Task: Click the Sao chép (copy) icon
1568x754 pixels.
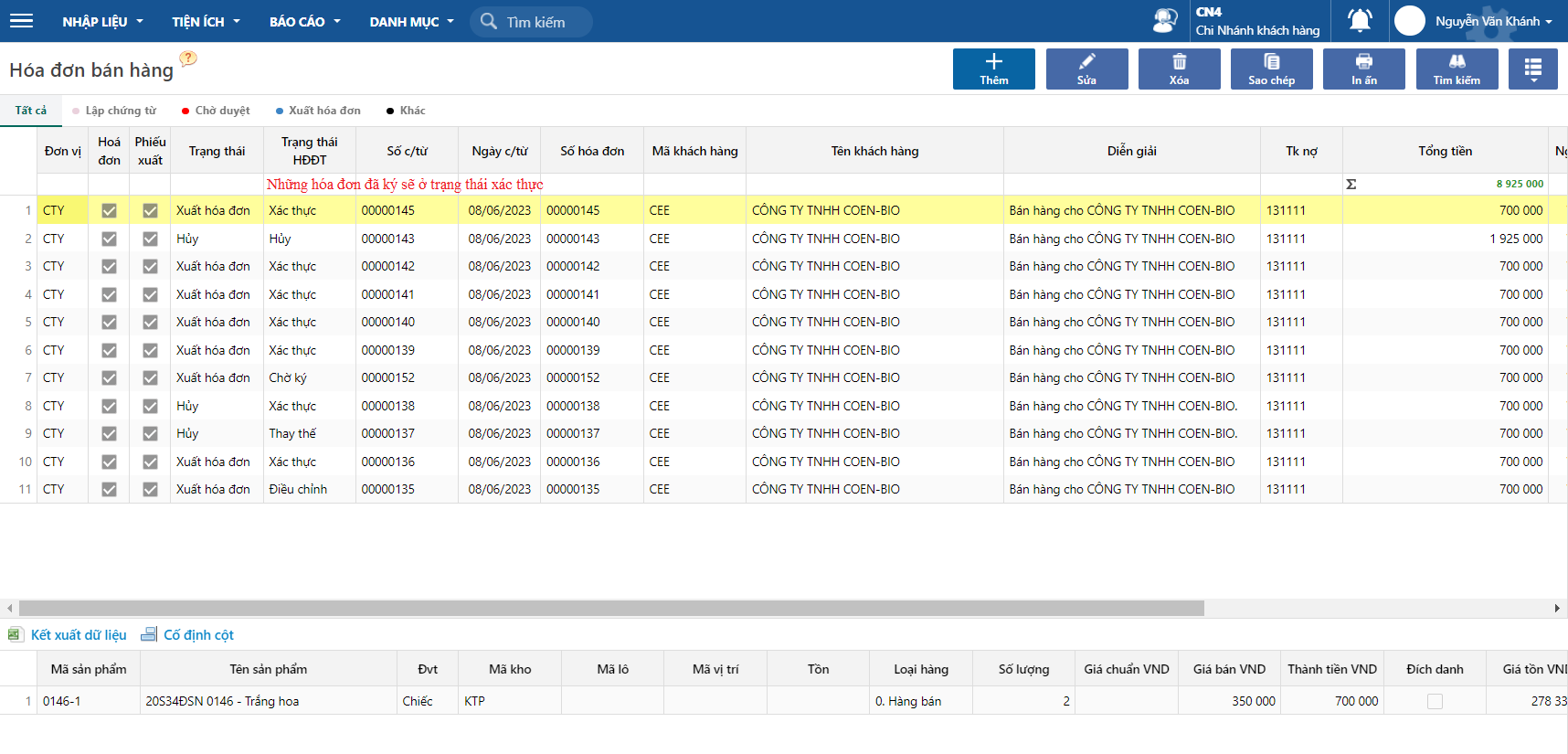Action: coord(1271,62)
